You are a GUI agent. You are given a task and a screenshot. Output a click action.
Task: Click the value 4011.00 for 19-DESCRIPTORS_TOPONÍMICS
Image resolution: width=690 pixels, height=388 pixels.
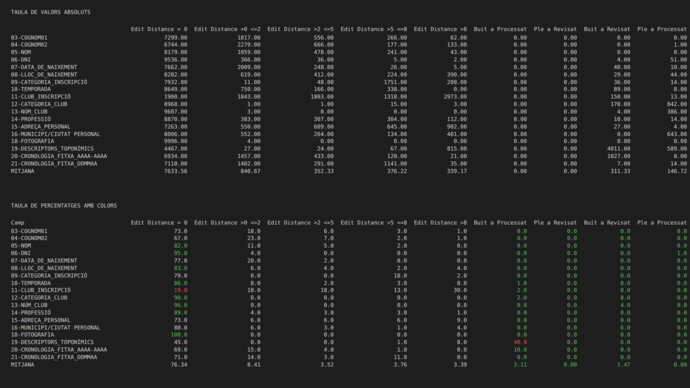(x=618, y=149)
